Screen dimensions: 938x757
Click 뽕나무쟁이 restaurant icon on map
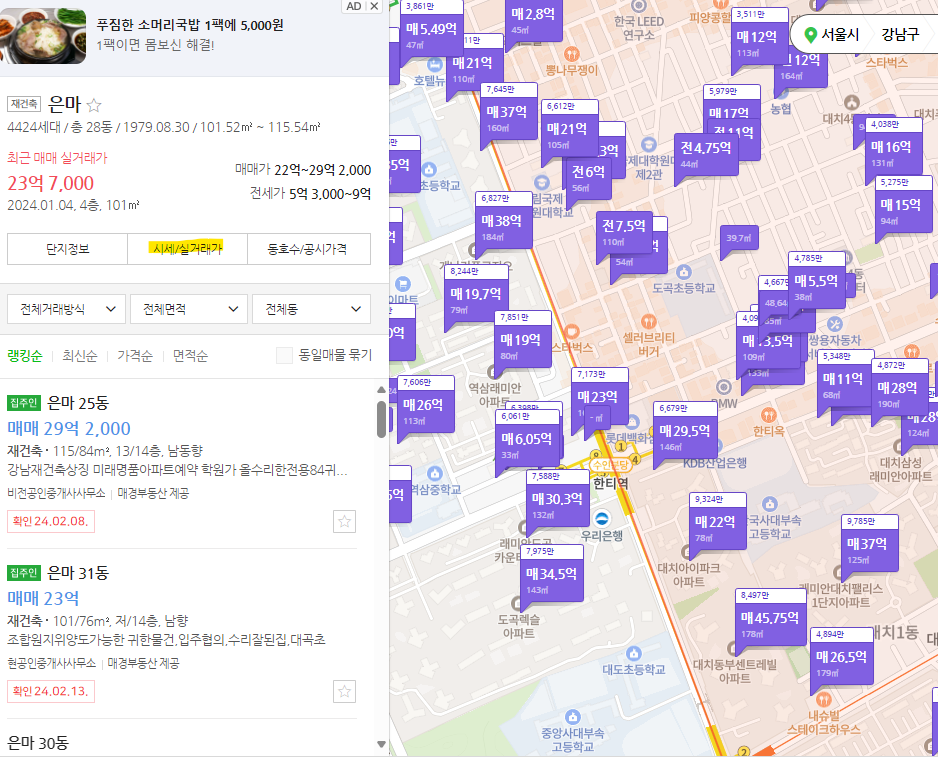[571, 54]
